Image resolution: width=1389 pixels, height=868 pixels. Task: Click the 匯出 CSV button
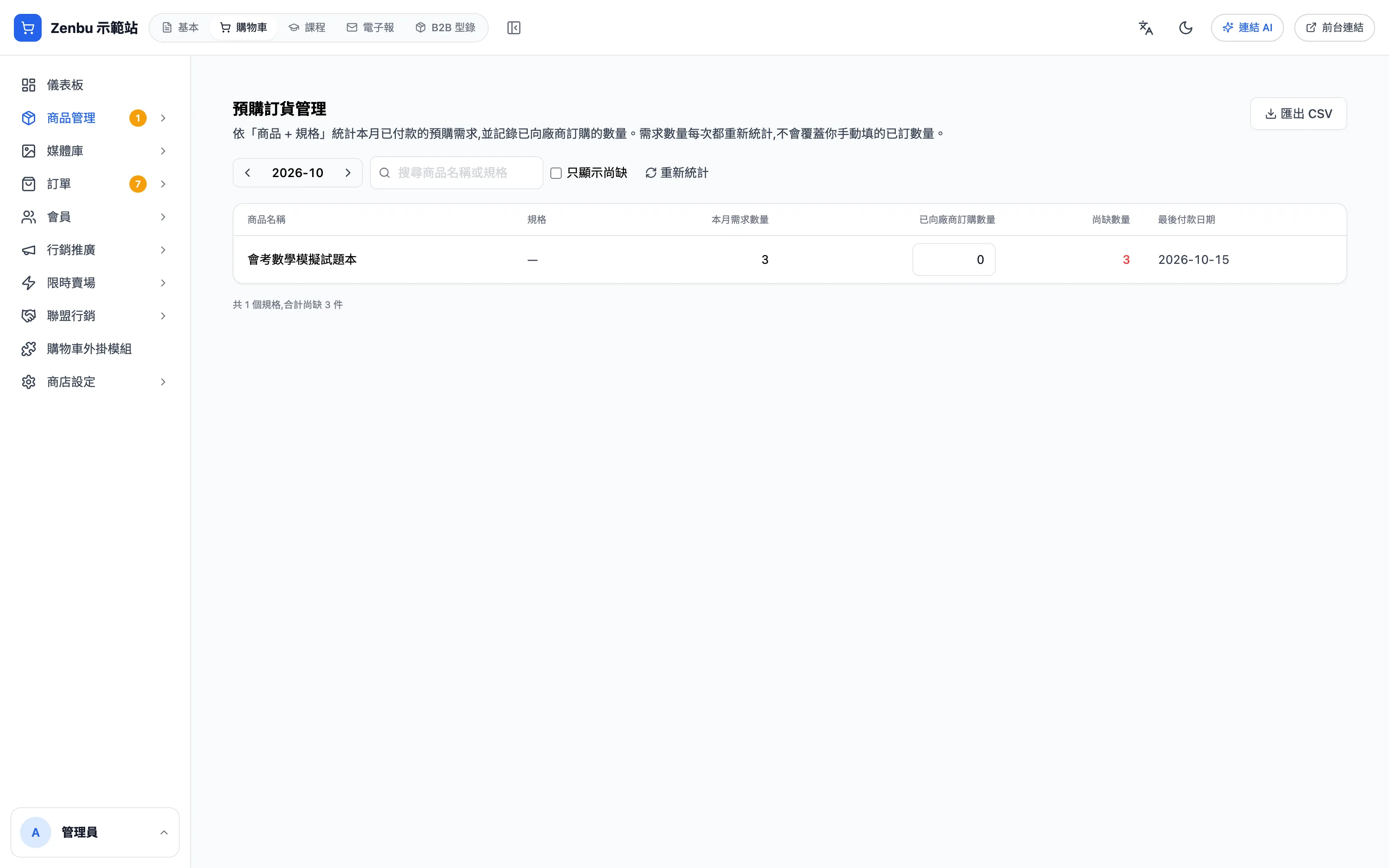pyautogui.click(x=1298, y=114)
